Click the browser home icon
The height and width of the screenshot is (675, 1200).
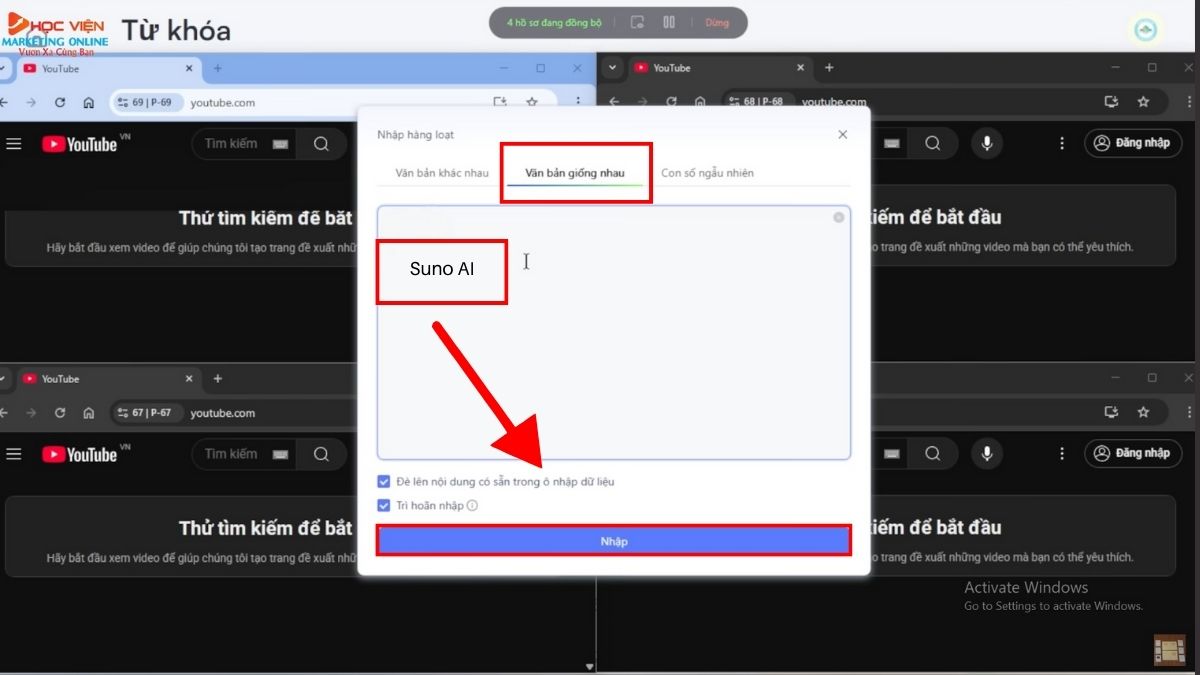[88, 101]
